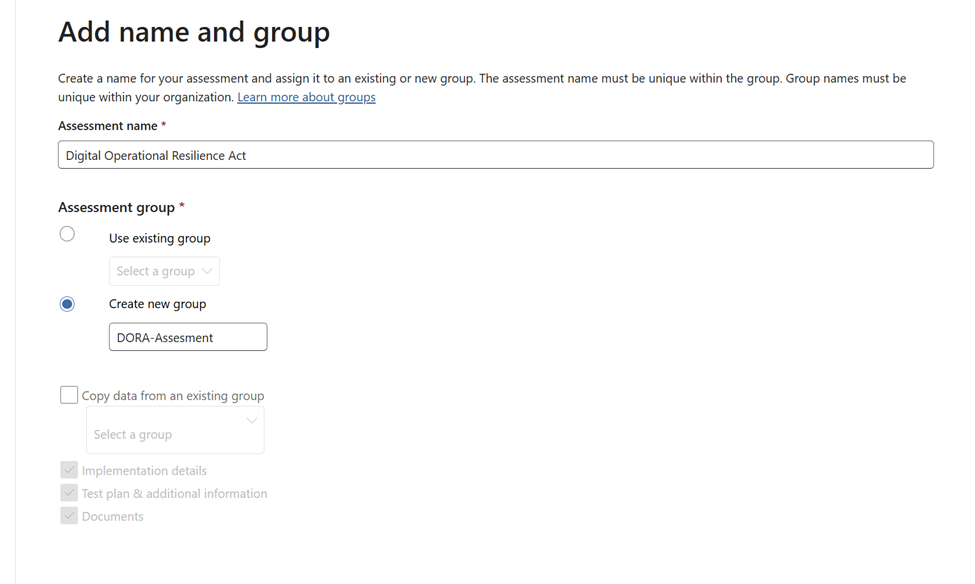Click the Add name and group heading
The height and width of the screenshot is (584, 975).
click(194, 32)
